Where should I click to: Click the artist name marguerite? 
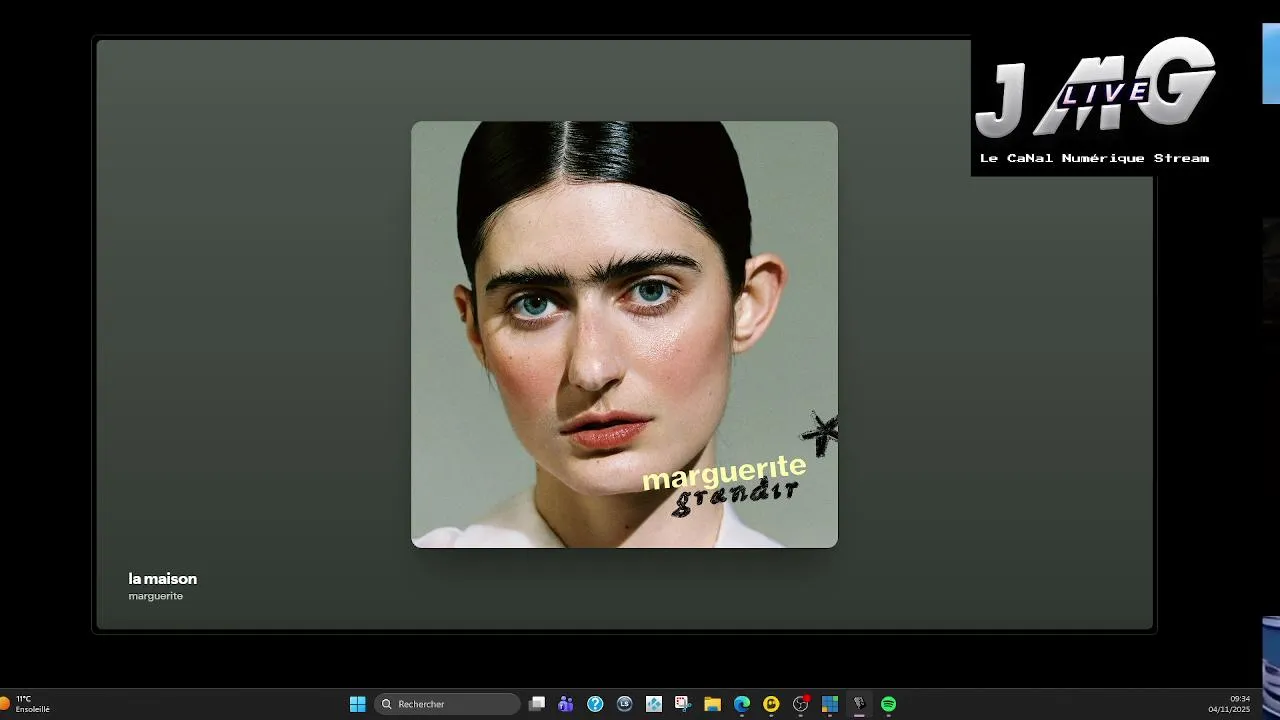click(156, 596)
